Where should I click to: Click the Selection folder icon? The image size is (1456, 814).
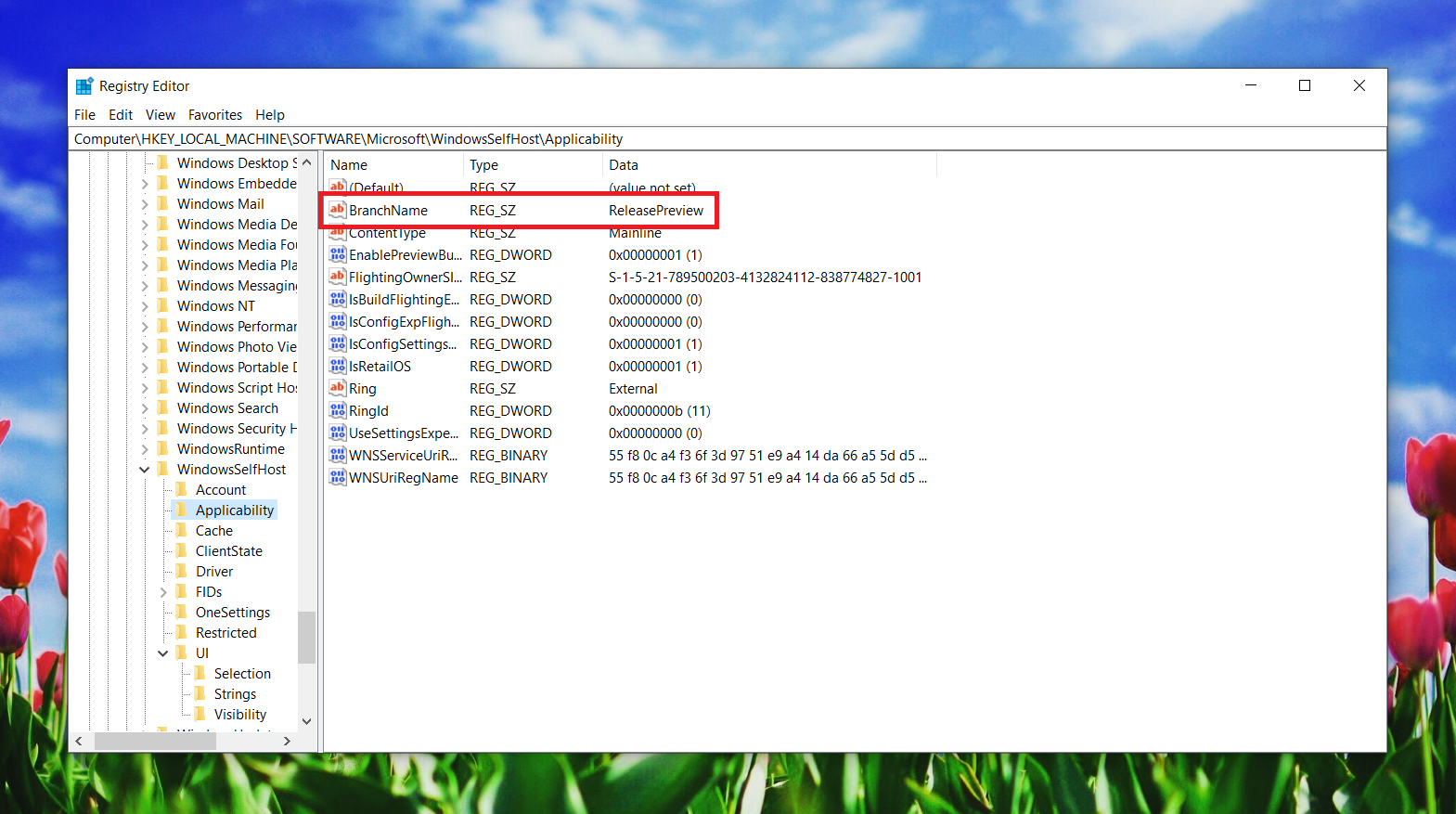(200, 673)
